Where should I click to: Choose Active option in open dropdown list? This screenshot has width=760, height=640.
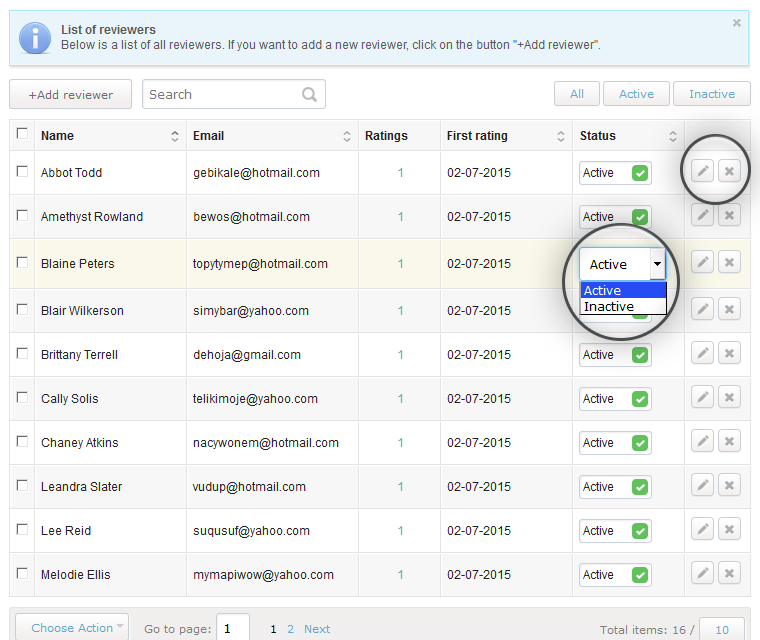[623, 290]
